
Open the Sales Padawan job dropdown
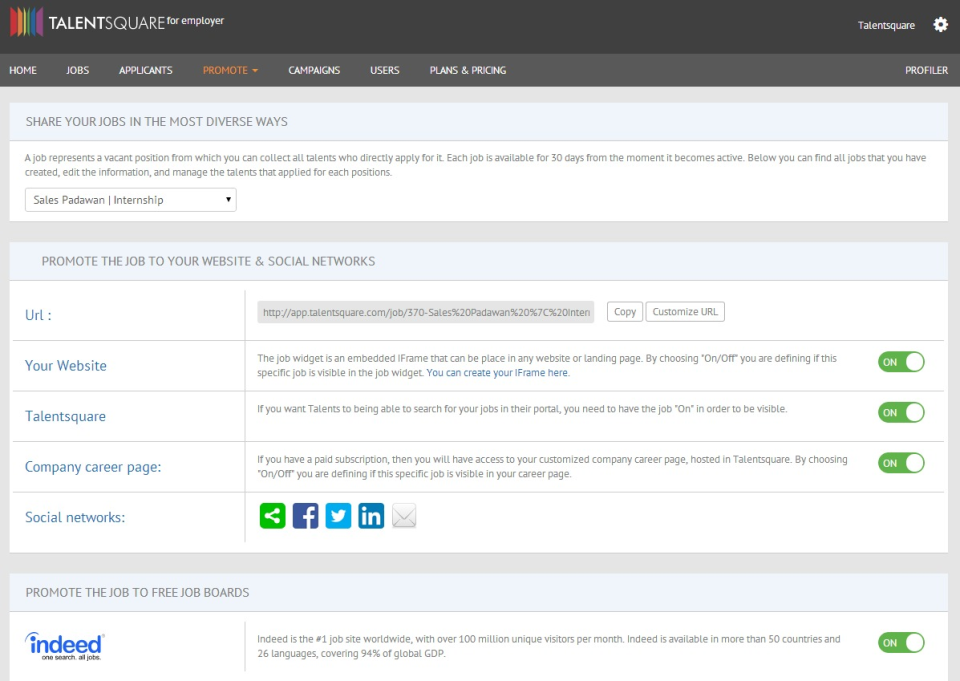(x=131, y=200)
